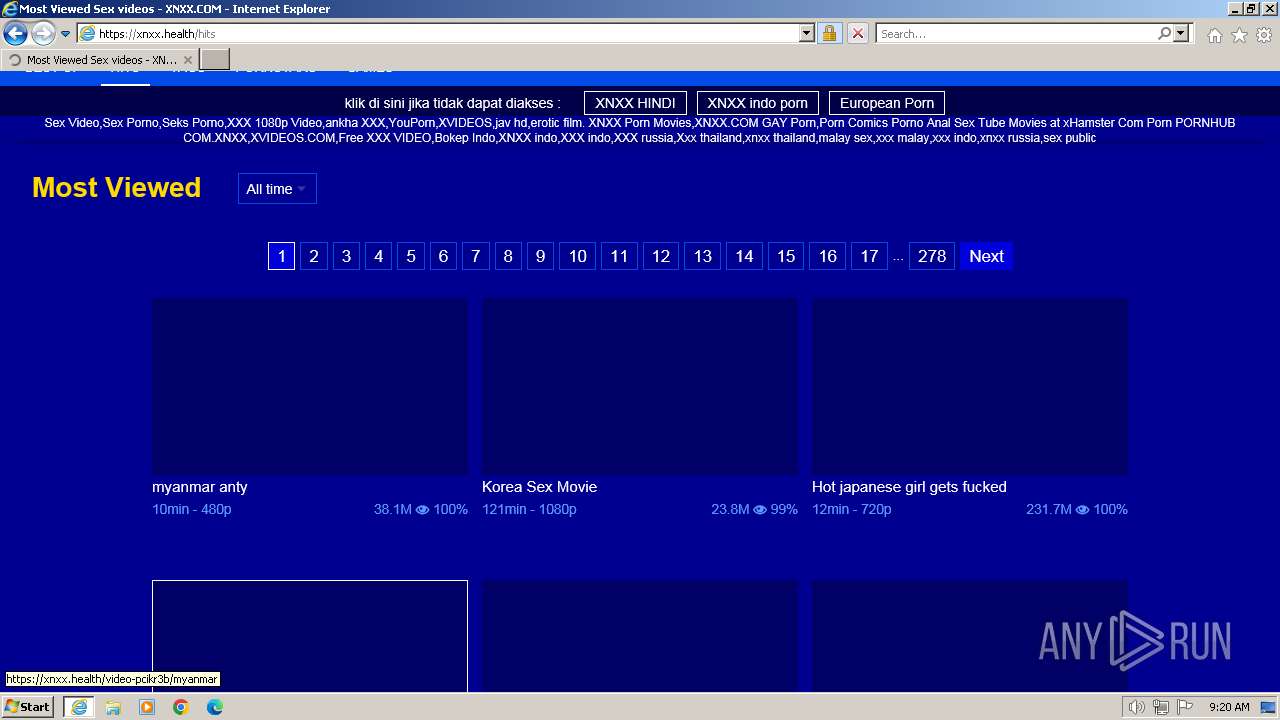This screenshot has height=720, width=1280.
Task: Open the media player taskbar icon
Action: tap(147, 707)
